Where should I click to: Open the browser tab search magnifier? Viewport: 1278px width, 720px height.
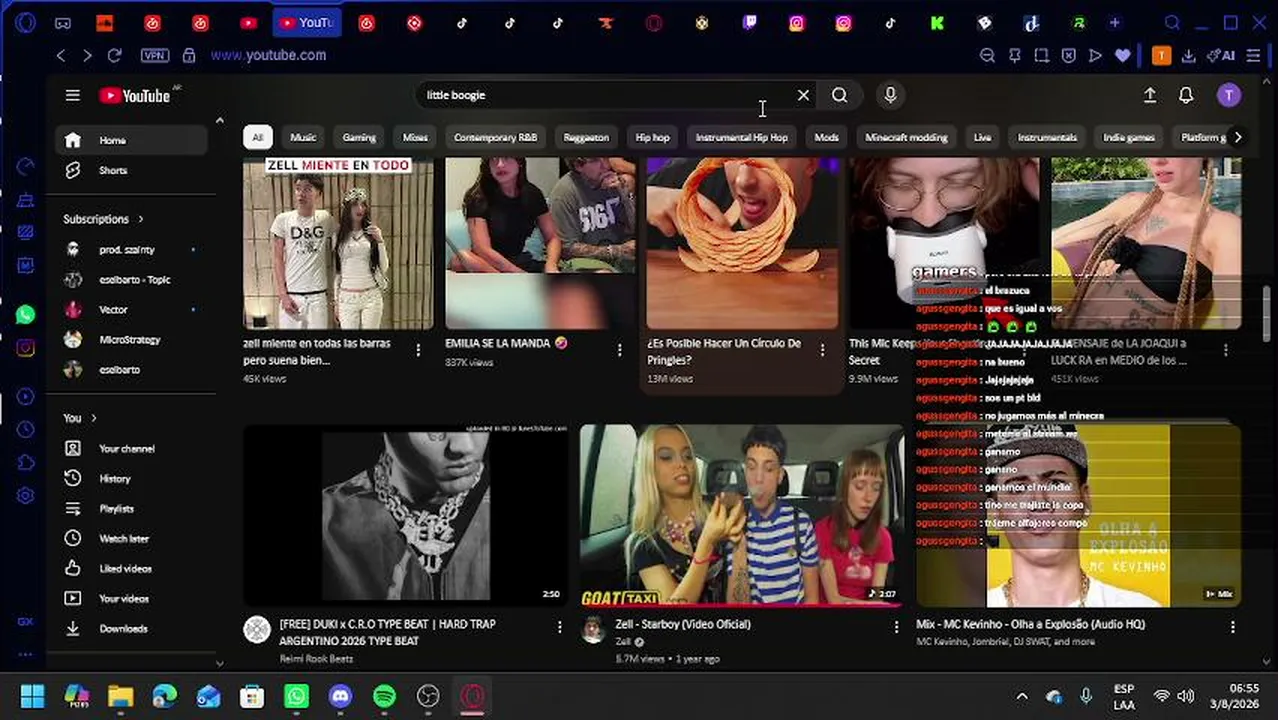1172,23
